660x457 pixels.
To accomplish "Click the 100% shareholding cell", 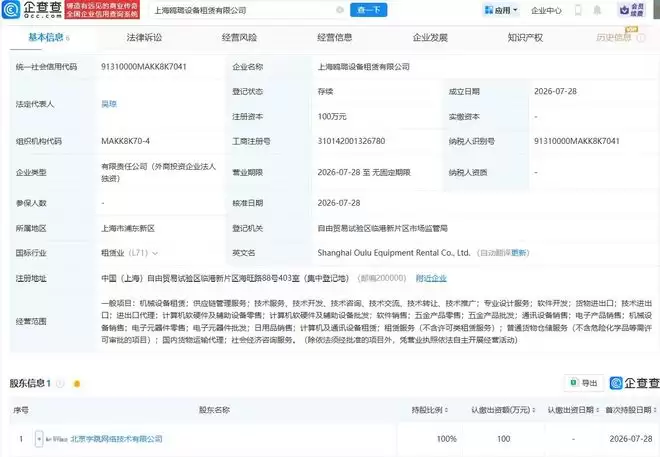I will click(447, 439).
